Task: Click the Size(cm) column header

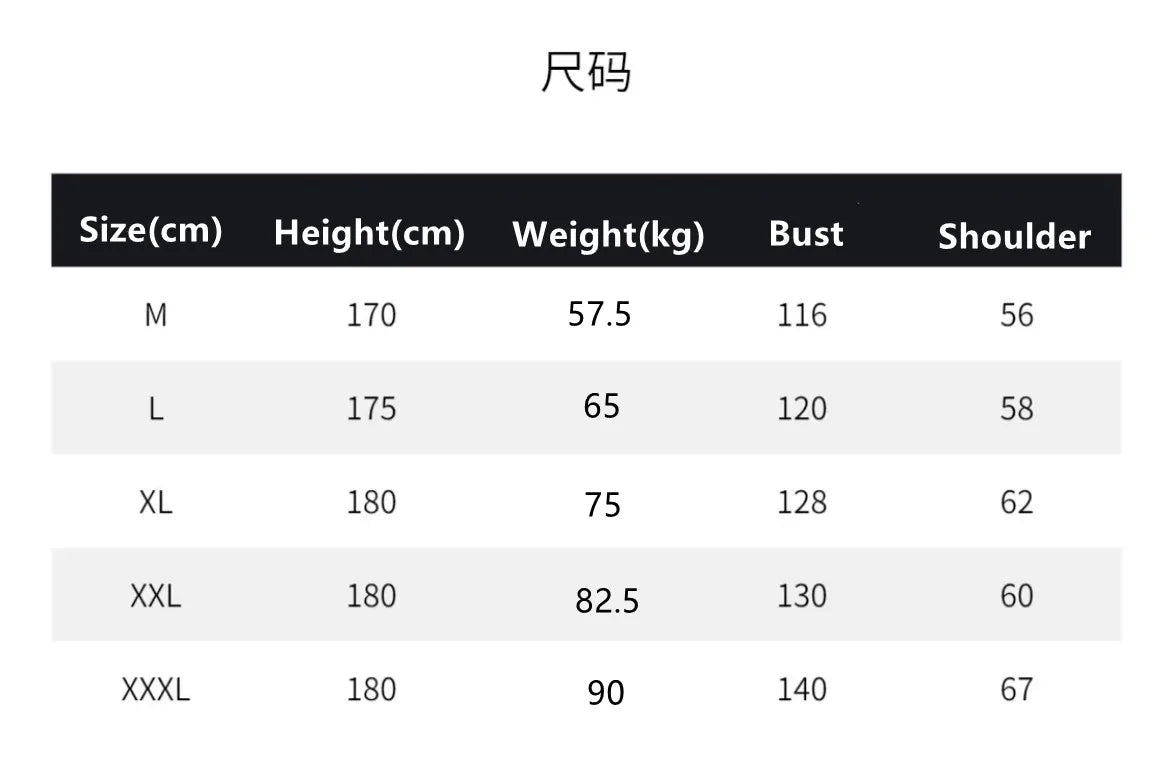Action: click(151, 230)
